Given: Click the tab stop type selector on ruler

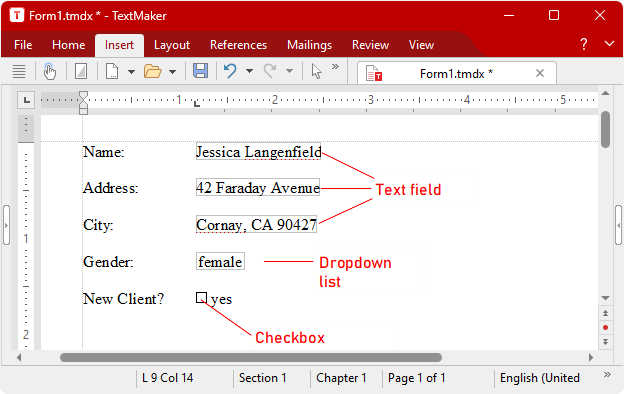Looking at the screenshot, I should point(26,100).
